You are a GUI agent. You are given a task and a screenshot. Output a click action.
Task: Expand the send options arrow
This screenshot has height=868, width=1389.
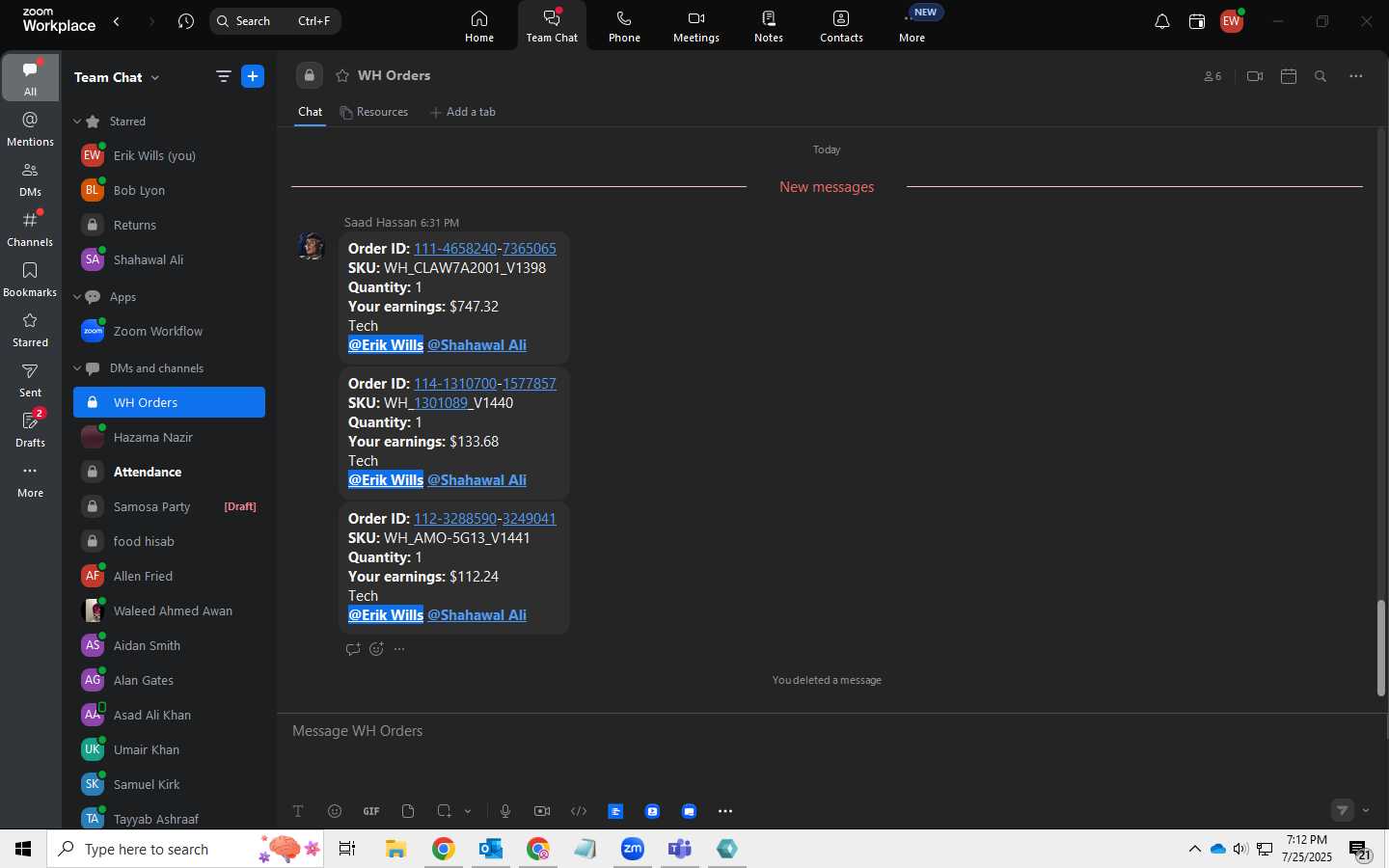click(1366, 810)
